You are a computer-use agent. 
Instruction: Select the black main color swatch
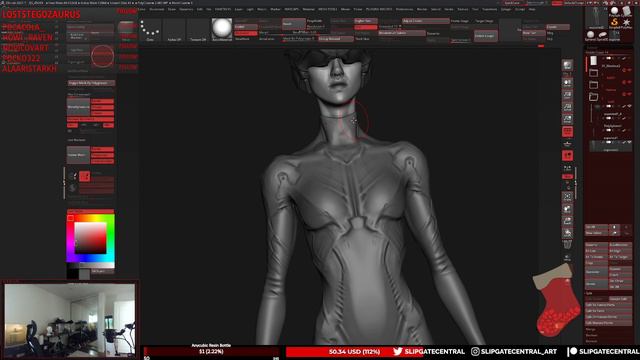(72, 274)
